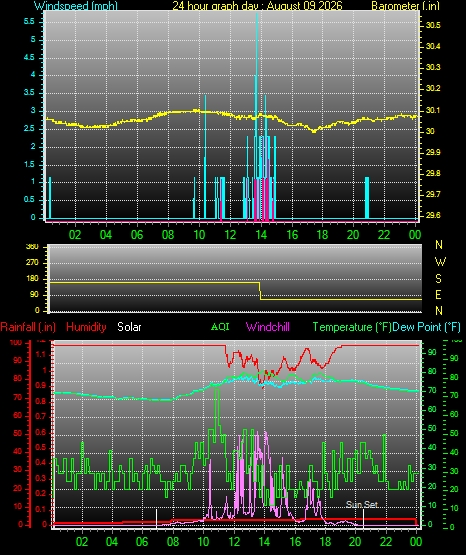
Task: Click the "1.5" windspeed scale value
Action: click(x=29, y=164)
